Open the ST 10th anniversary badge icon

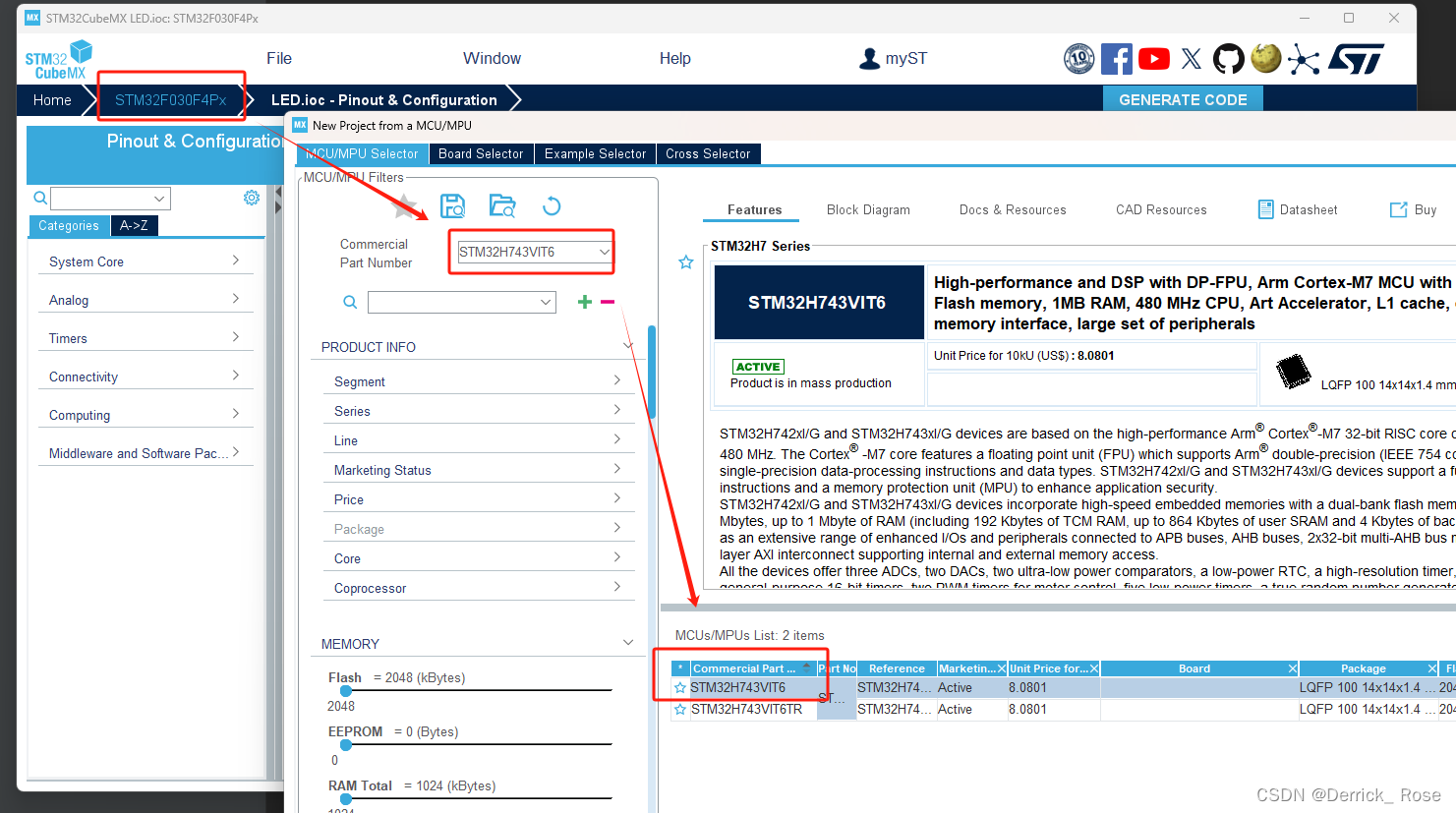(x=1078, y=59)
